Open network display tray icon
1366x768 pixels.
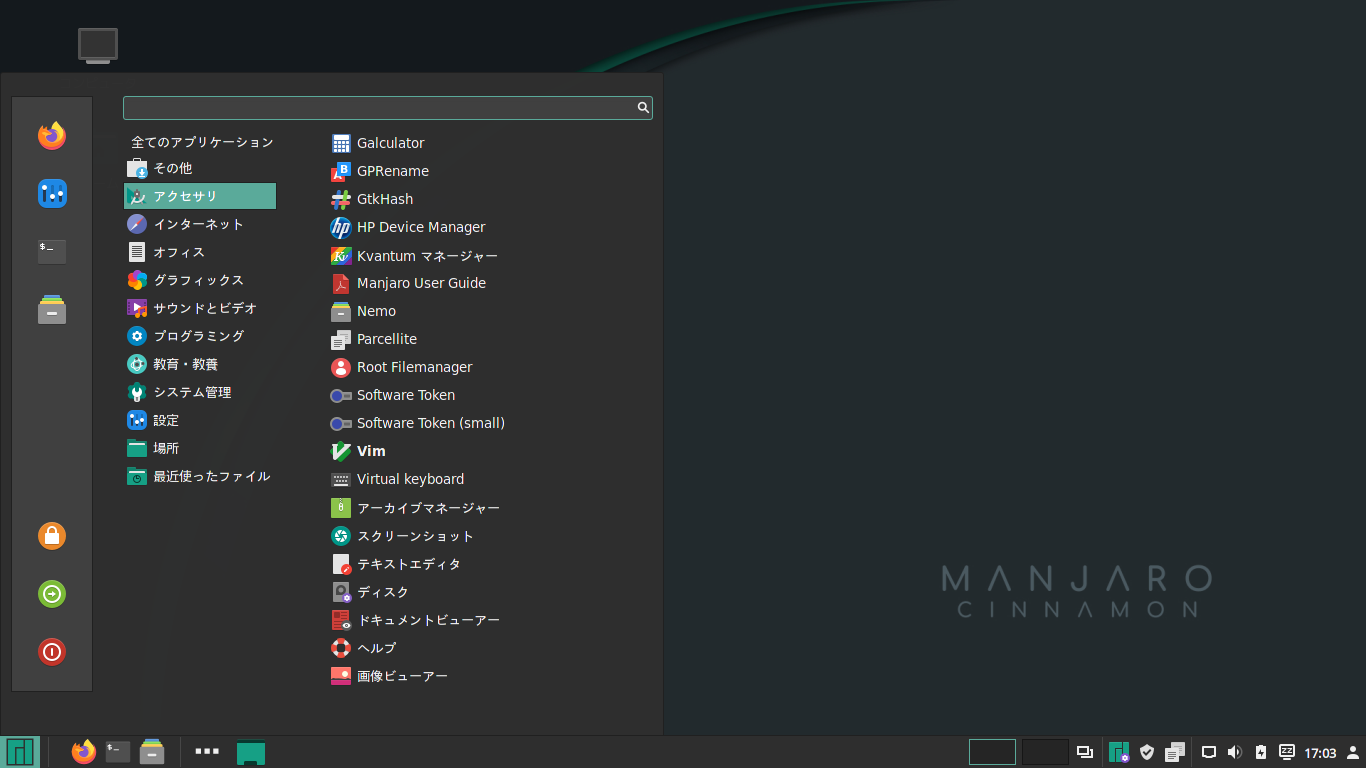click(1208, 752)
